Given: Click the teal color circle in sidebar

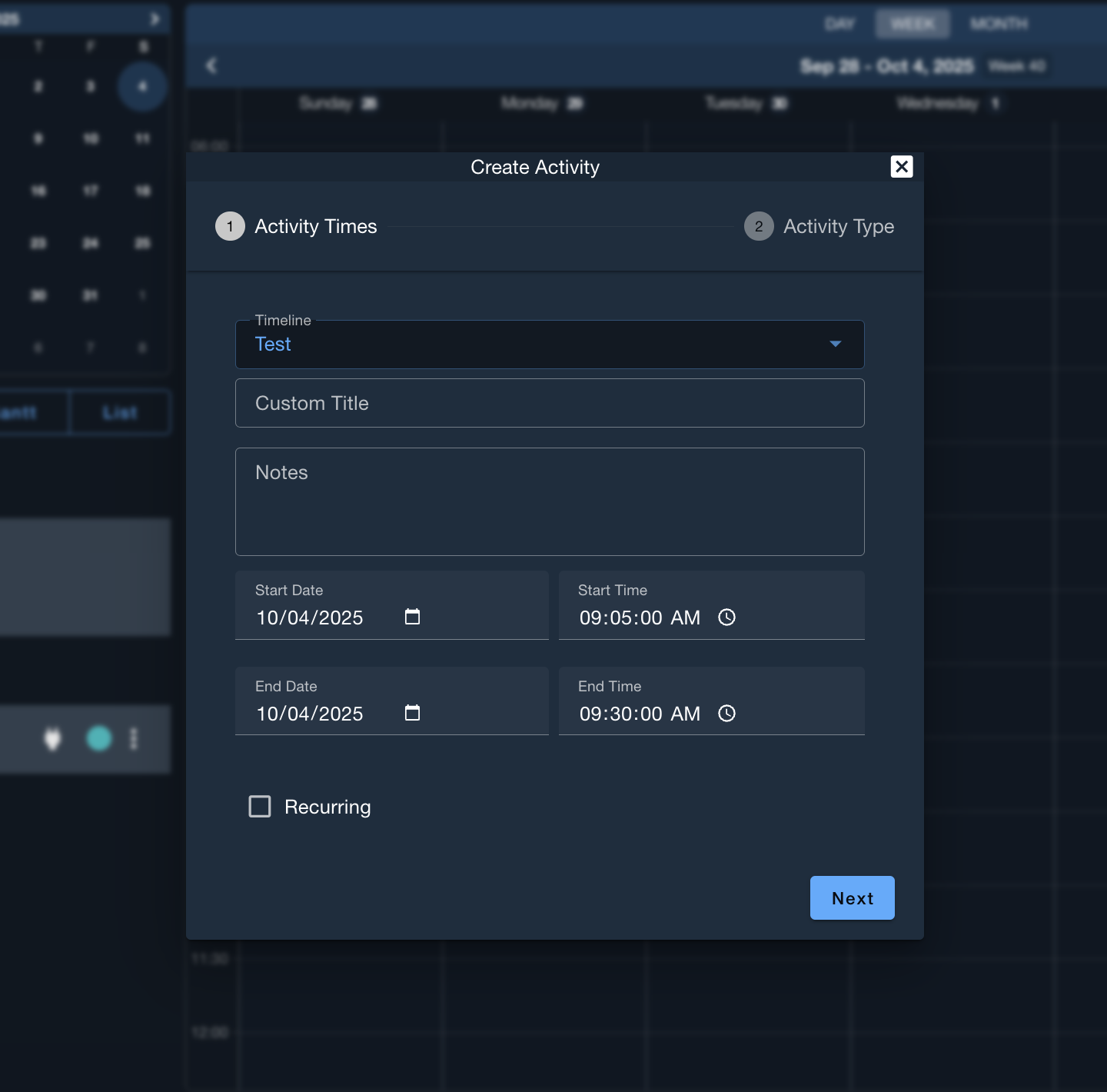Looking at the screenshot, I should tap(99, 738).
